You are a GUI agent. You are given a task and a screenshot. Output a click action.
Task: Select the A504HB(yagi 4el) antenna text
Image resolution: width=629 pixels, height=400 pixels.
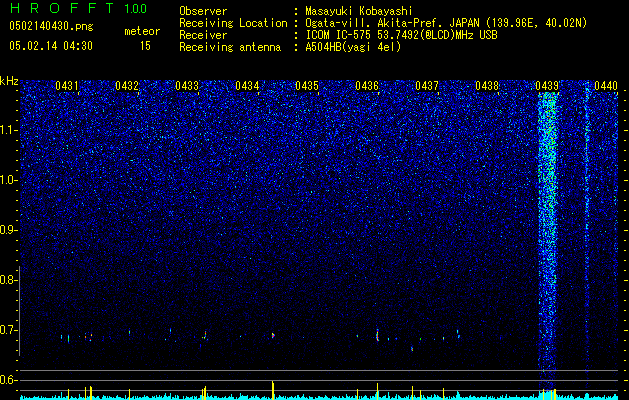[x=353, y=47]
